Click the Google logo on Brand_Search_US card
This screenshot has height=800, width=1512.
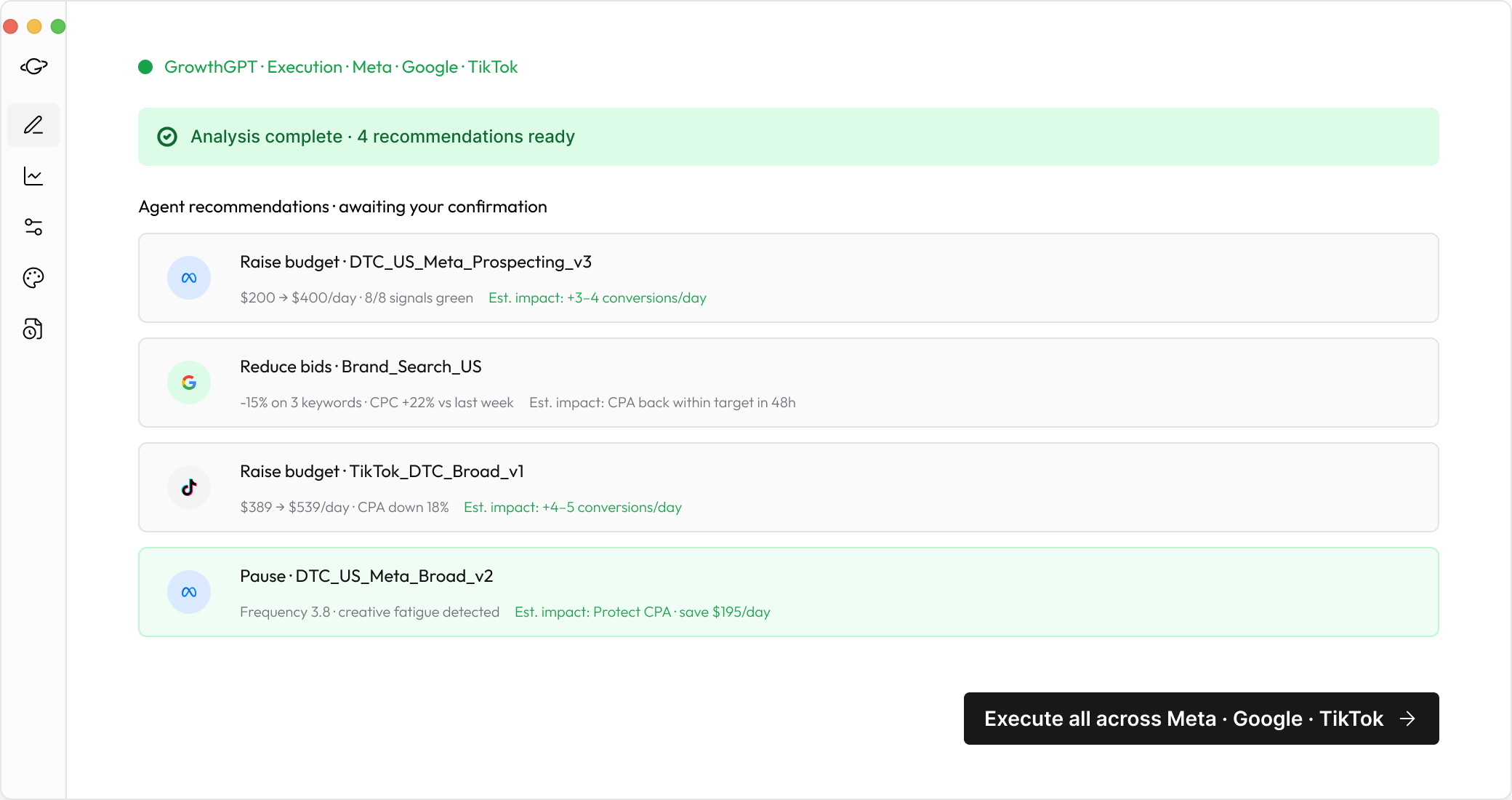click(189, 383)
